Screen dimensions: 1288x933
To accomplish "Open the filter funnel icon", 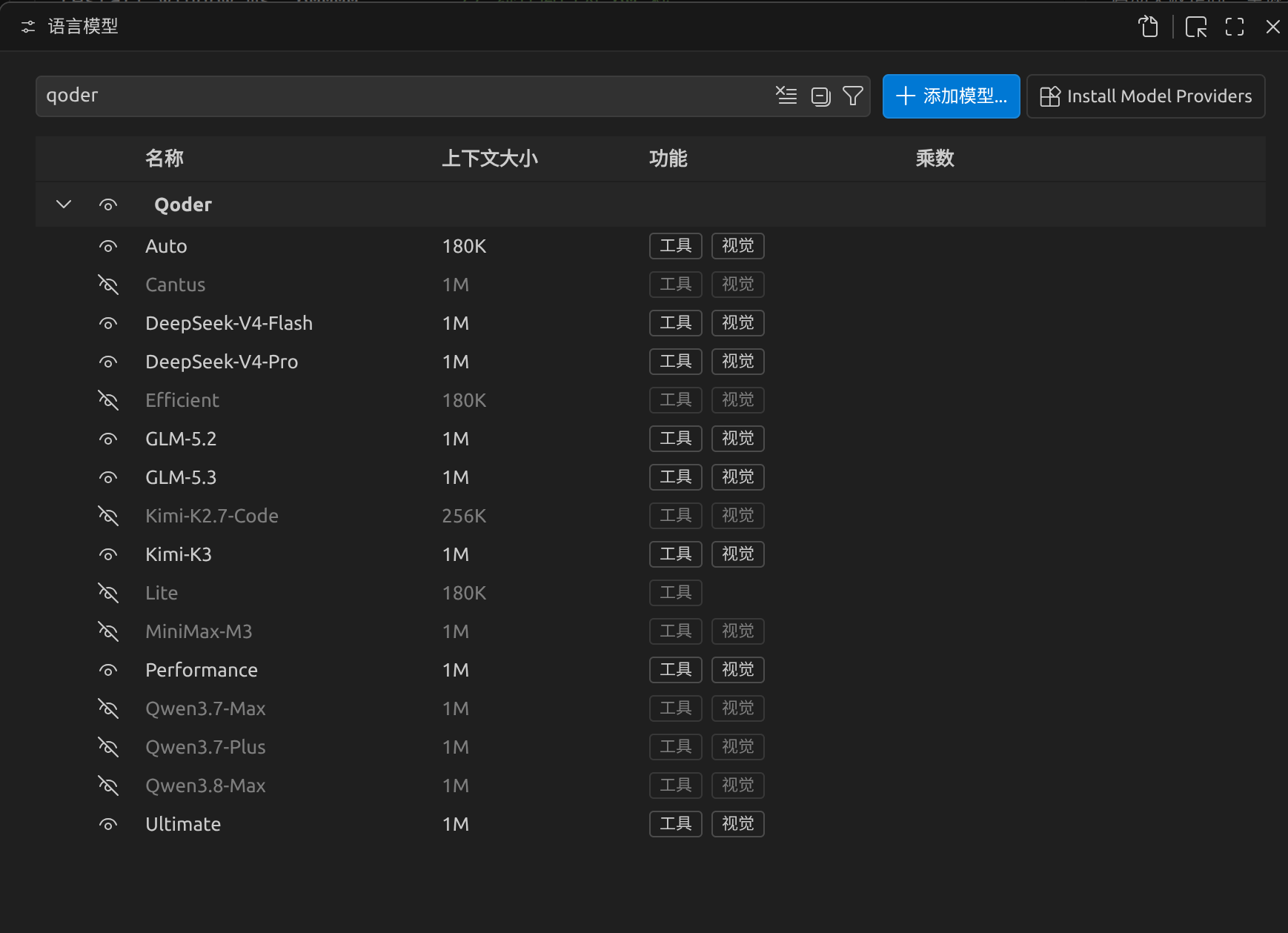I will pyautogui.click(x=853, y=96).
